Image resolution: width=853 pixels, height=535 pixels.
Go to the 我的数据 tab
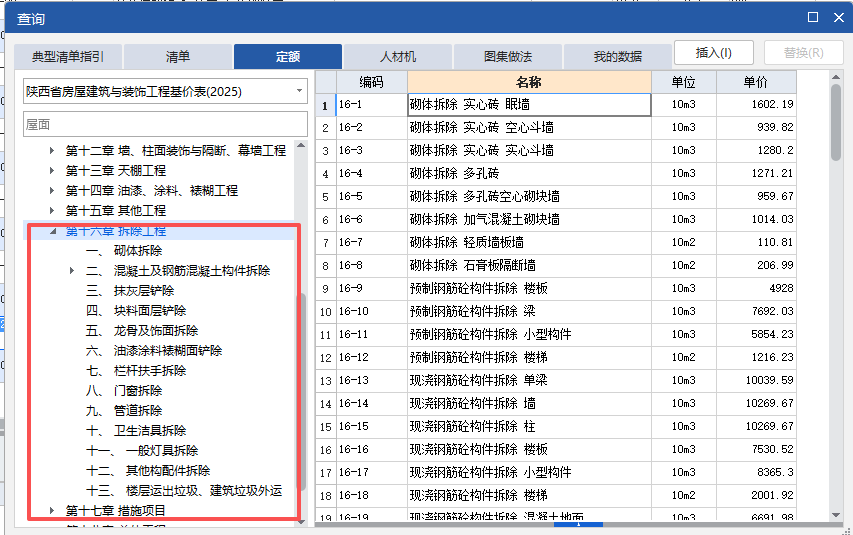point(617,57)
